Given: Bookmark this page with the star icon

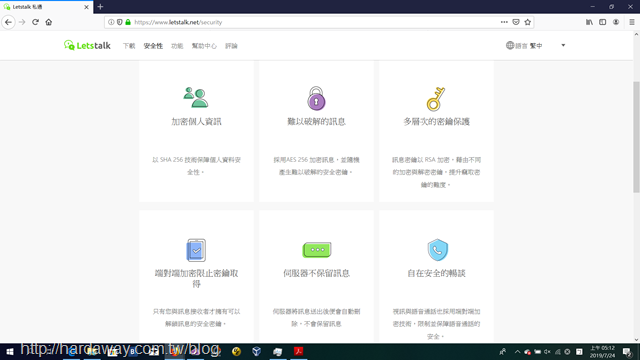Looking at the screenshot, I should (x=527, y=22).
